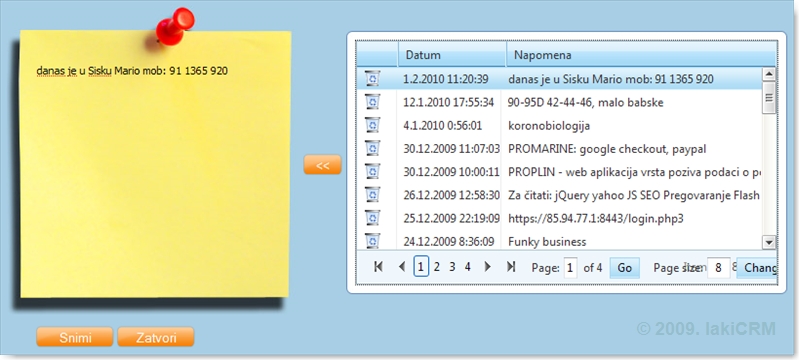Remove koronobiologija note via trash icon

coord(372,125)
